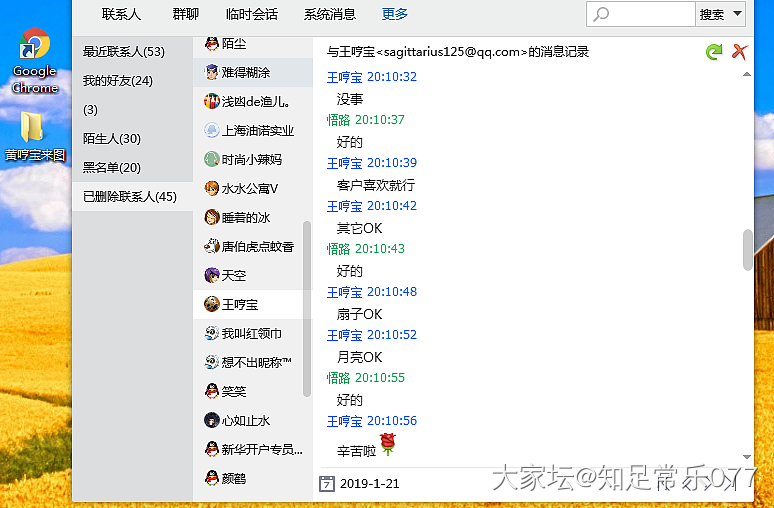Click the 搜索 button
The height and width of the screenshot is (508, 774).
[x=711, y=14]
